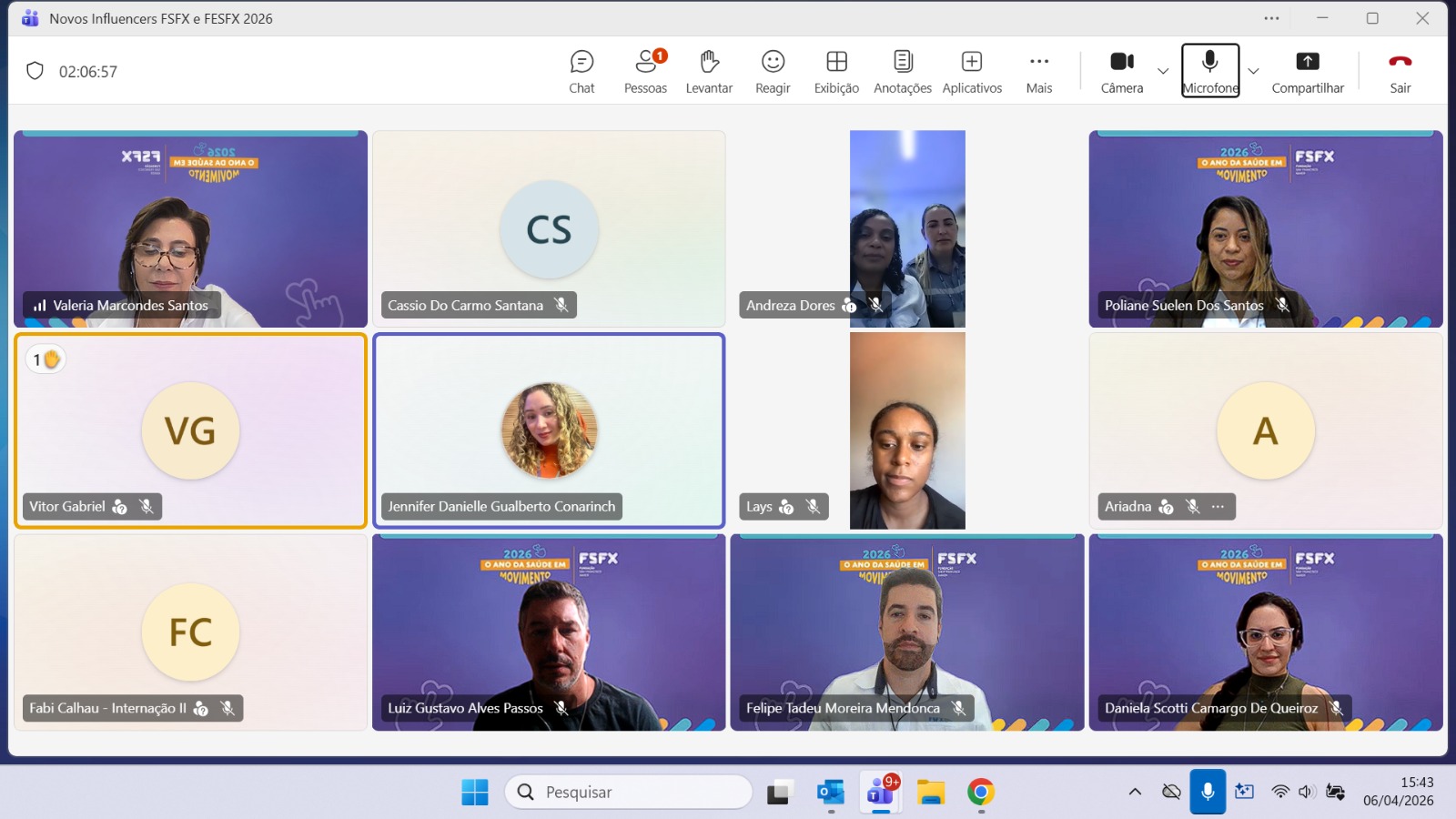Click the meeting security shield icon
The width and height of the screenshot is (1456, 819).
tap(35, 71)
